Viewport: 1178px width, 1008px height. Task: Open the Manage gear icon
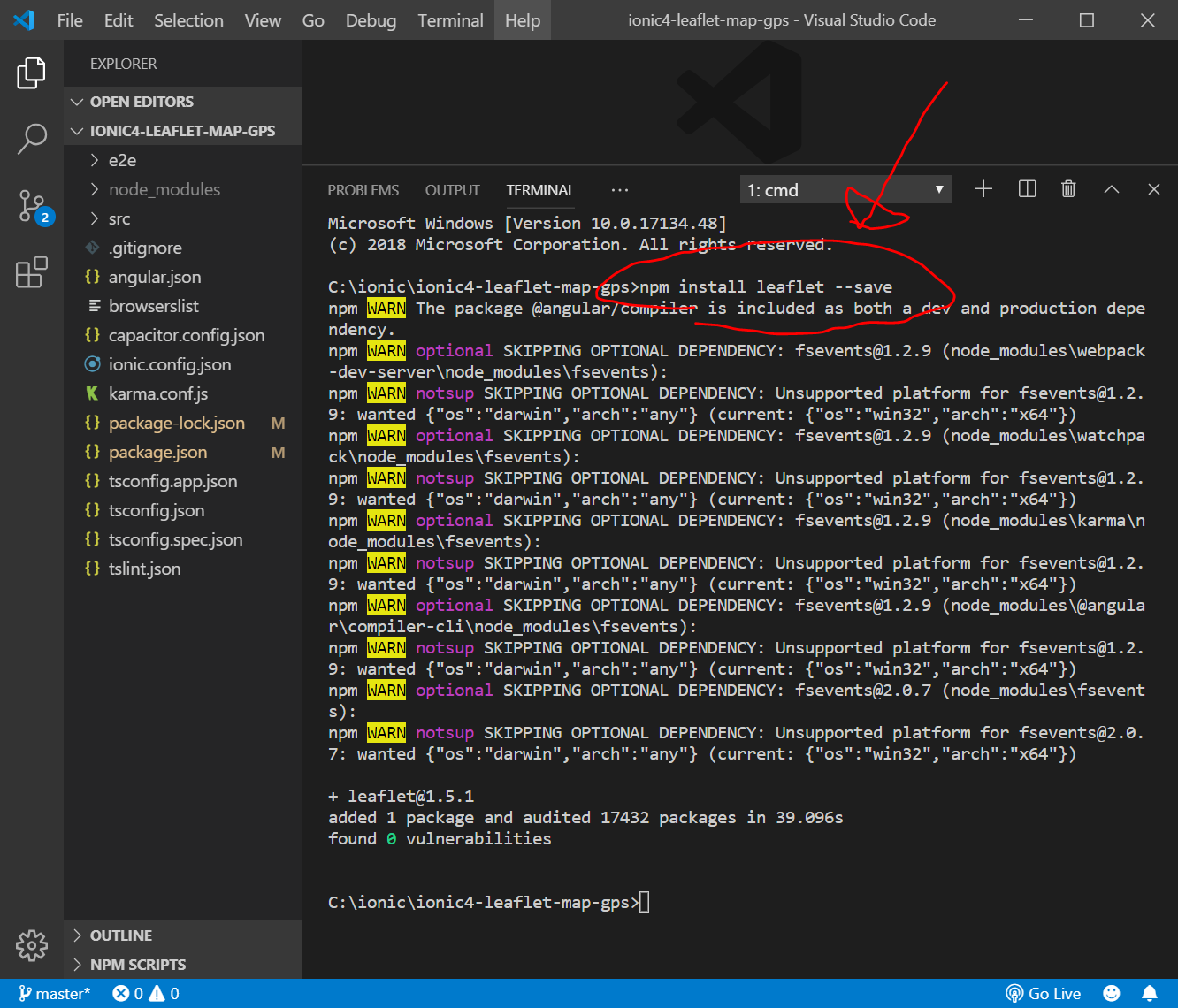tap(32, 945)
